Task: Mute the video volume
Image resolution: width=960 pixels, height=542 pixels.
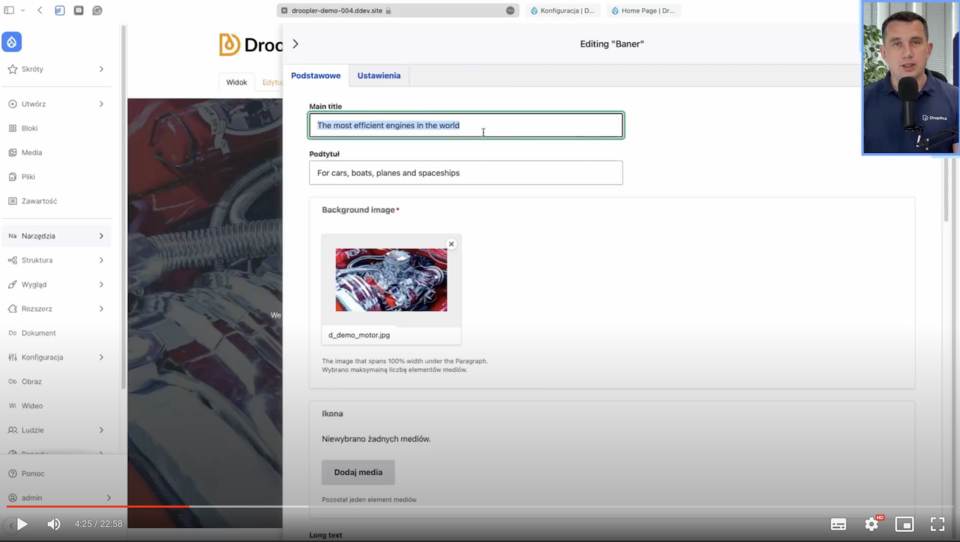Action: point(54,524)
